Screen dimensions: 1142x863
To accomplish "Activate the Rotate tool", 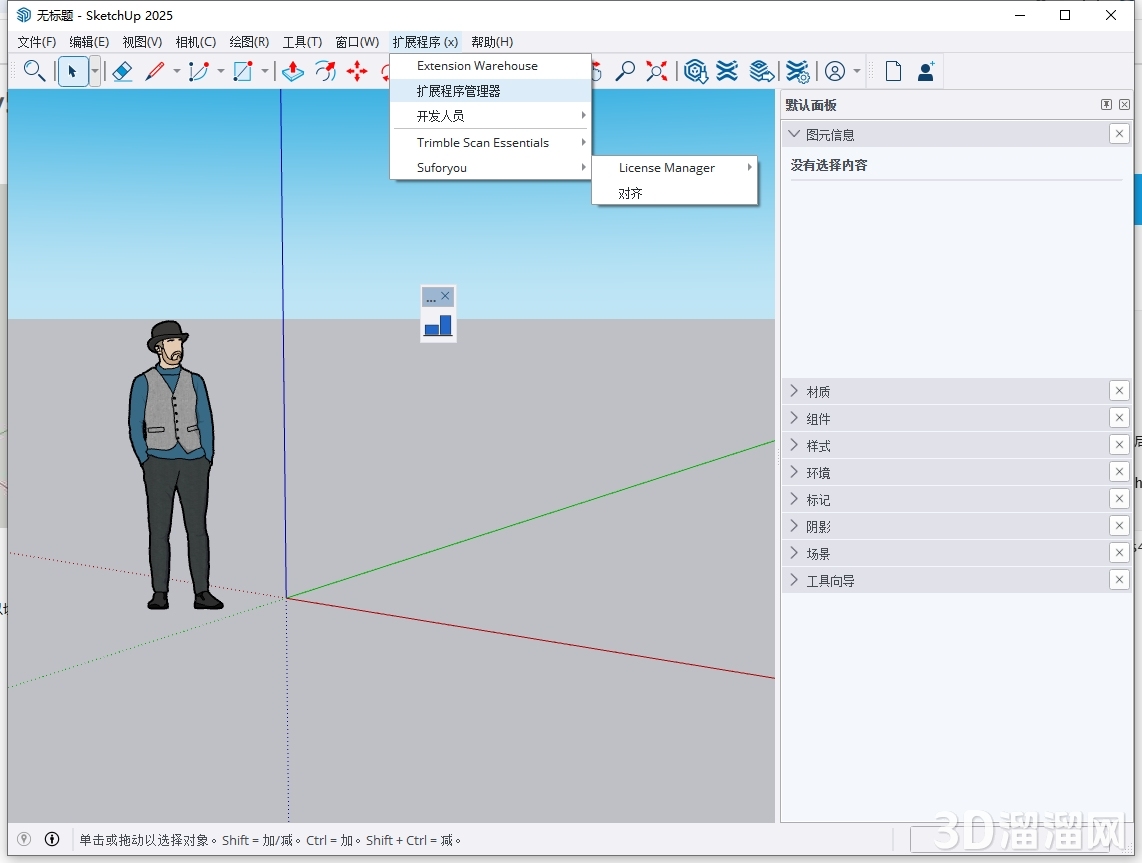I will 325,71.
